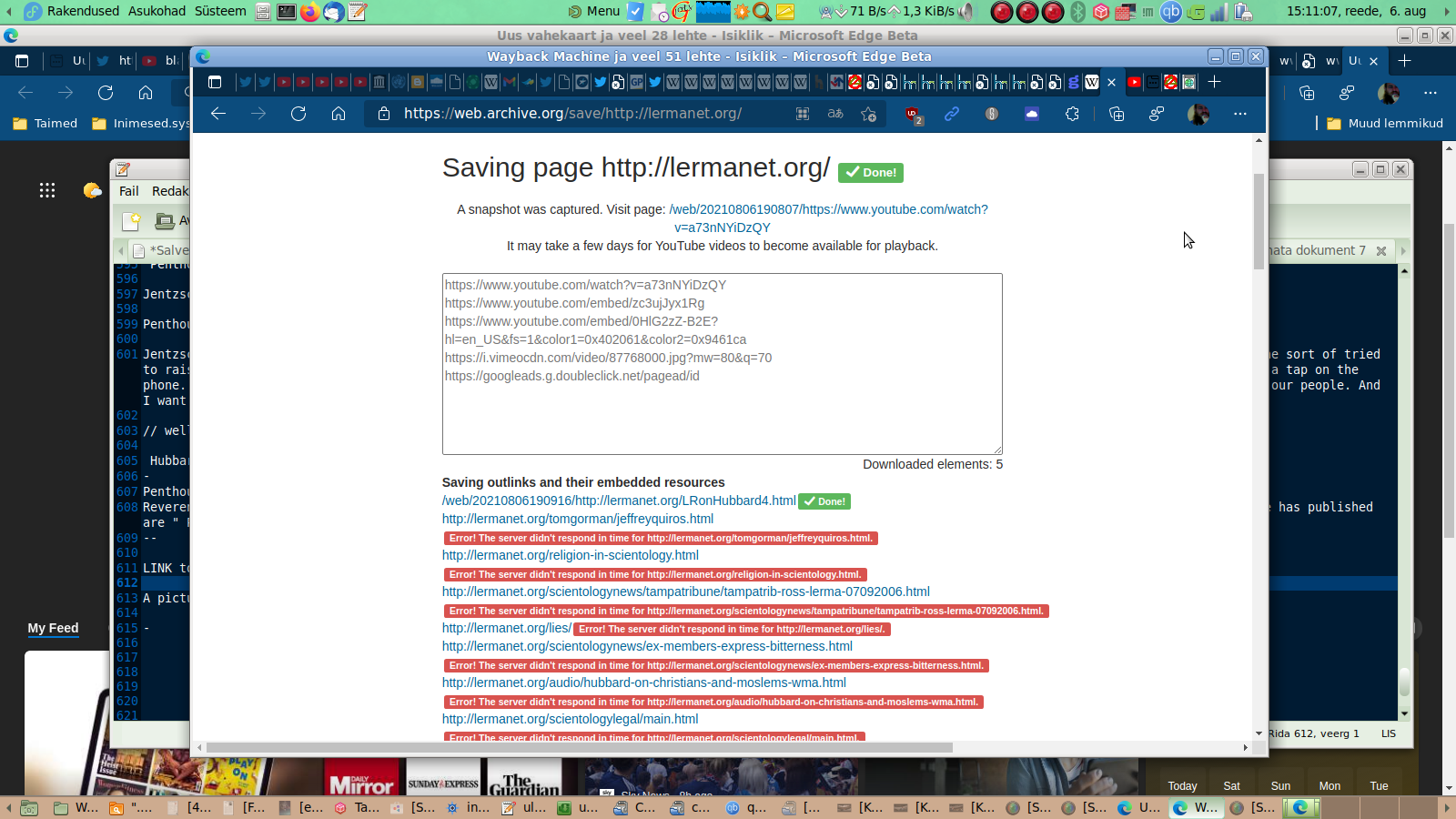This screenshot has width=1456, height=819.
Task: Select Today in the weather forecast
Action: [1183, 786]
